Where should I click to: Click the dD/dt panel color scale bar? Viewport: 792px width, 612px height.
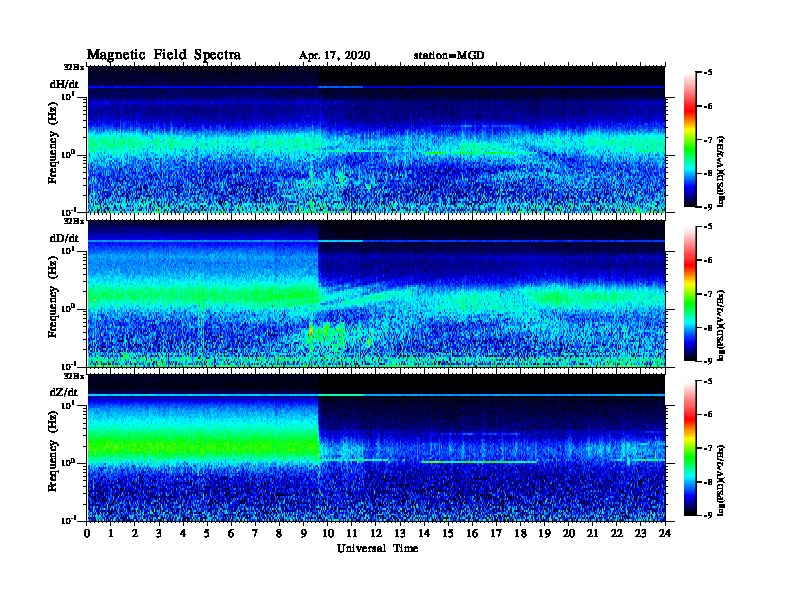[x=690, y=294]
